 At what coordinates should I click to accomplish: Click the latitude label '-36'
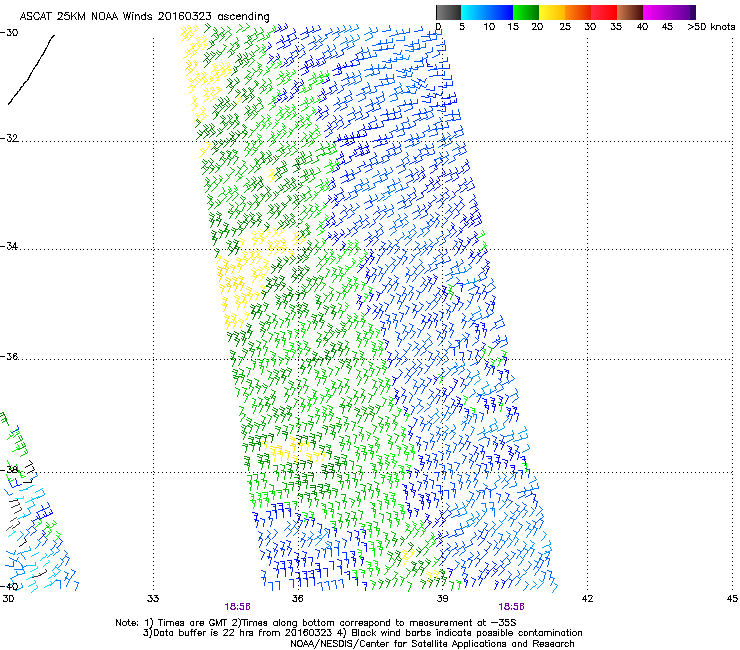[9, 356]
